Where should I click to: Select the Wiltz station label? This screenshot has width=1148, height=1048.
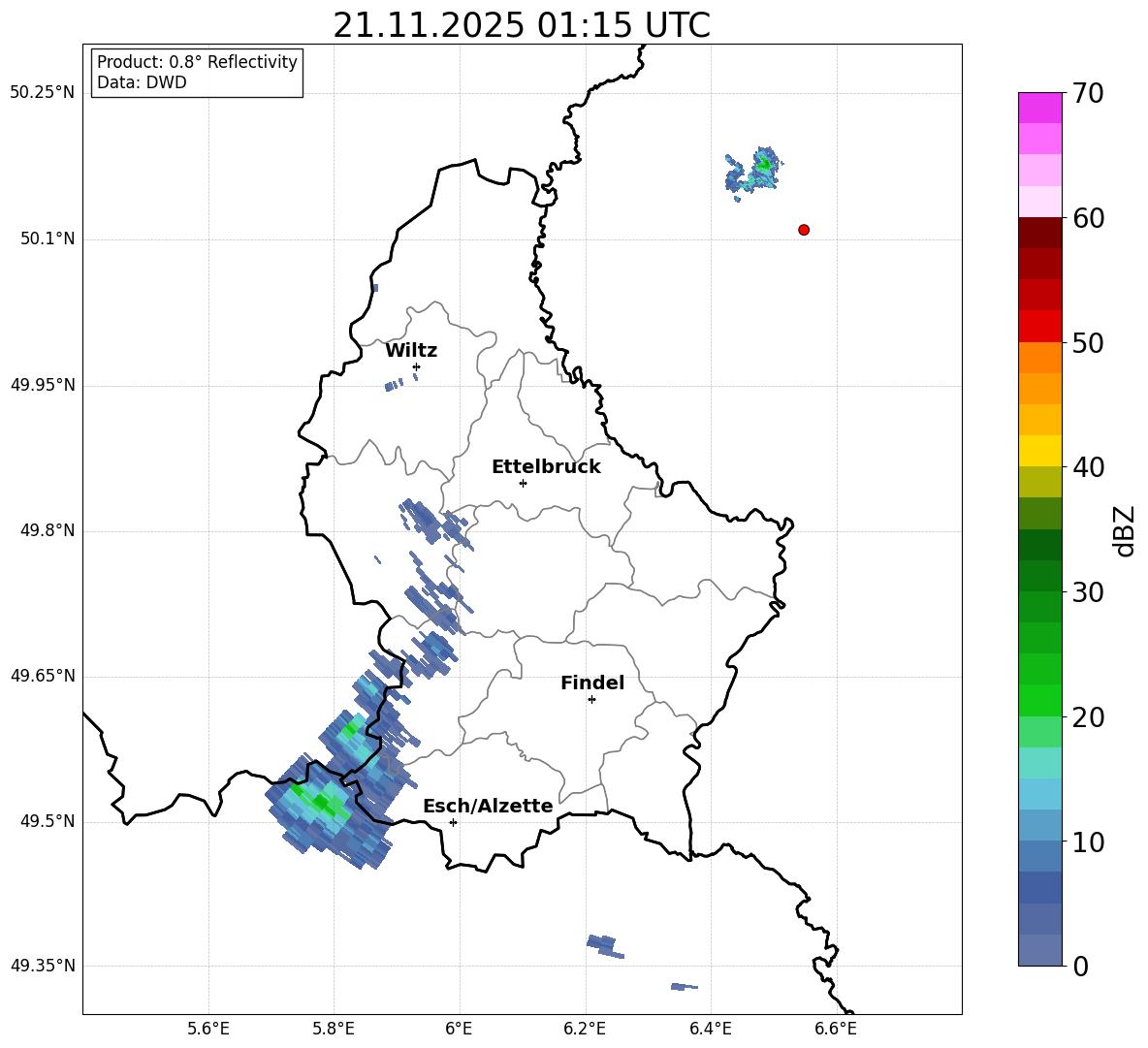411,351
